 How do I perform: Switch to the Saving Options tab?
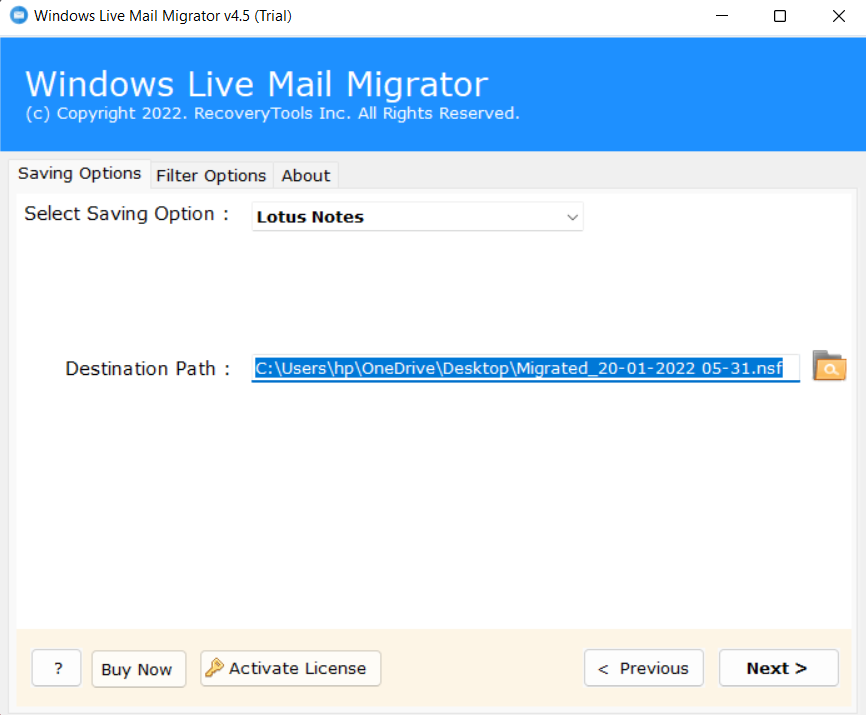(x=80, y=174)
